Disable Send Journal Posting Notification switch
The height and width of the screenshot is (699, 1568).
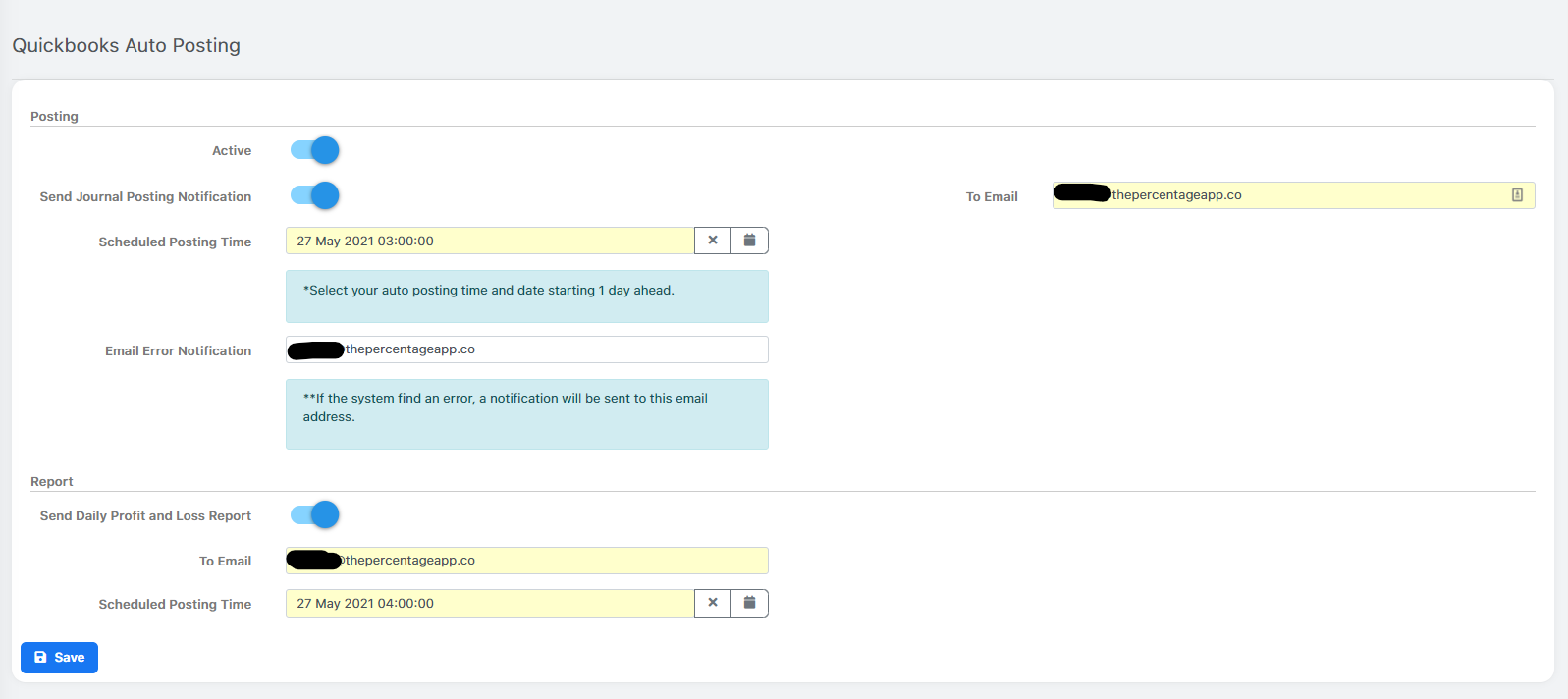(x=314, y=195)
